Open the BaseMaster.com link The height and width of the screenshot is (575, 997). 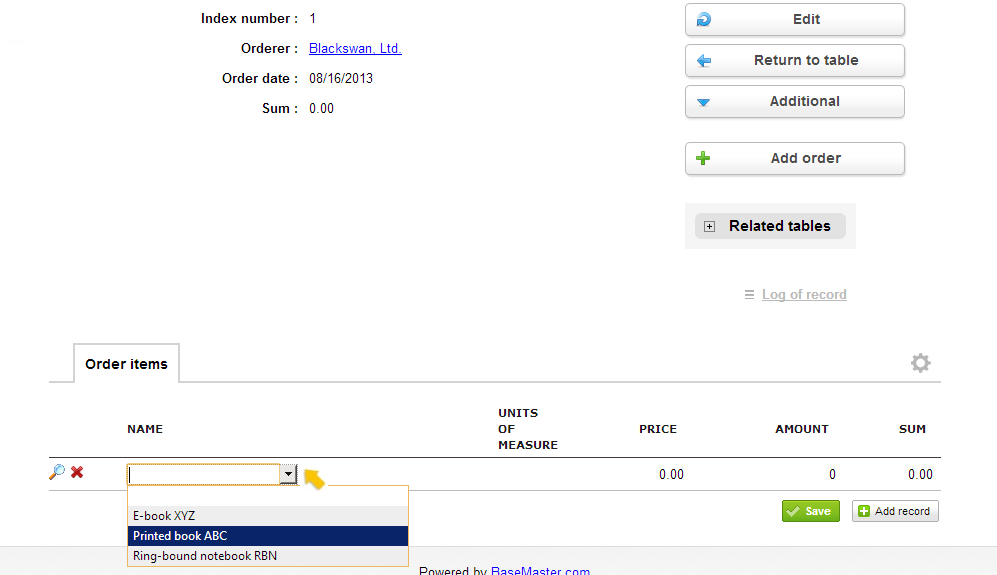pos(540,571)
